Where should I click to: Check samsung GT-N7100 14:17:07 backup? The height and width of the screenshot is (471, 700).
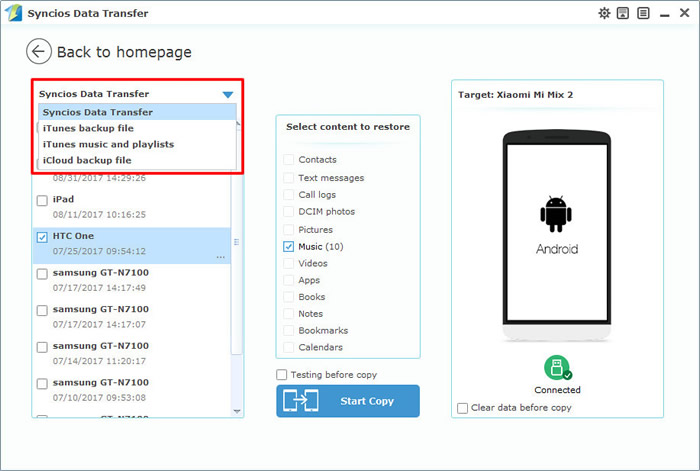[x=42, y=310]
